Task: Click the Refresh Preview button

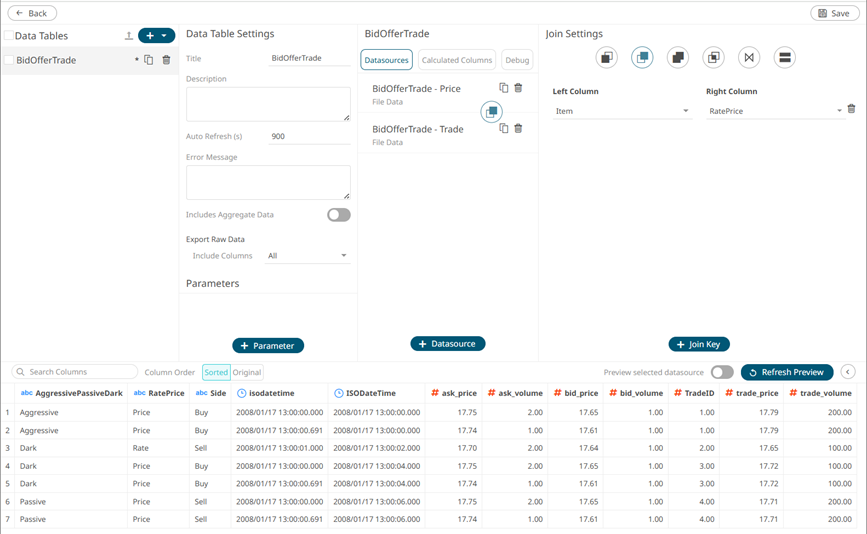Action: click(x=787, y=372)
